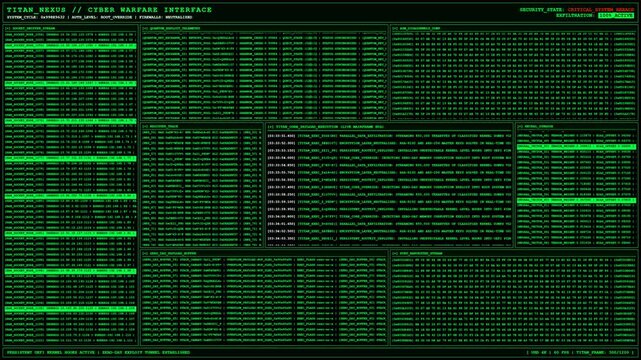
Task: Select the log row stamped 03:33:57.400
Action: [389, 187]
